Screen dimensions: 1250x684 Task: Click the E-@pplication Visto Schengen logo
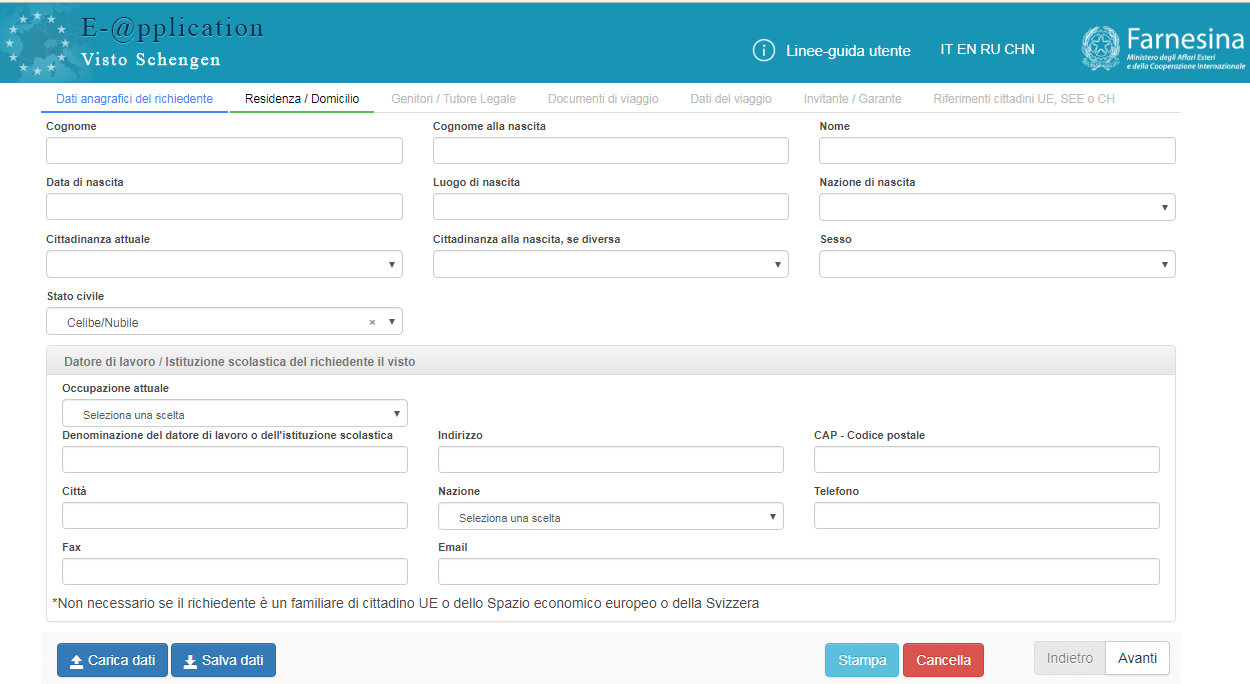(134, 42)
